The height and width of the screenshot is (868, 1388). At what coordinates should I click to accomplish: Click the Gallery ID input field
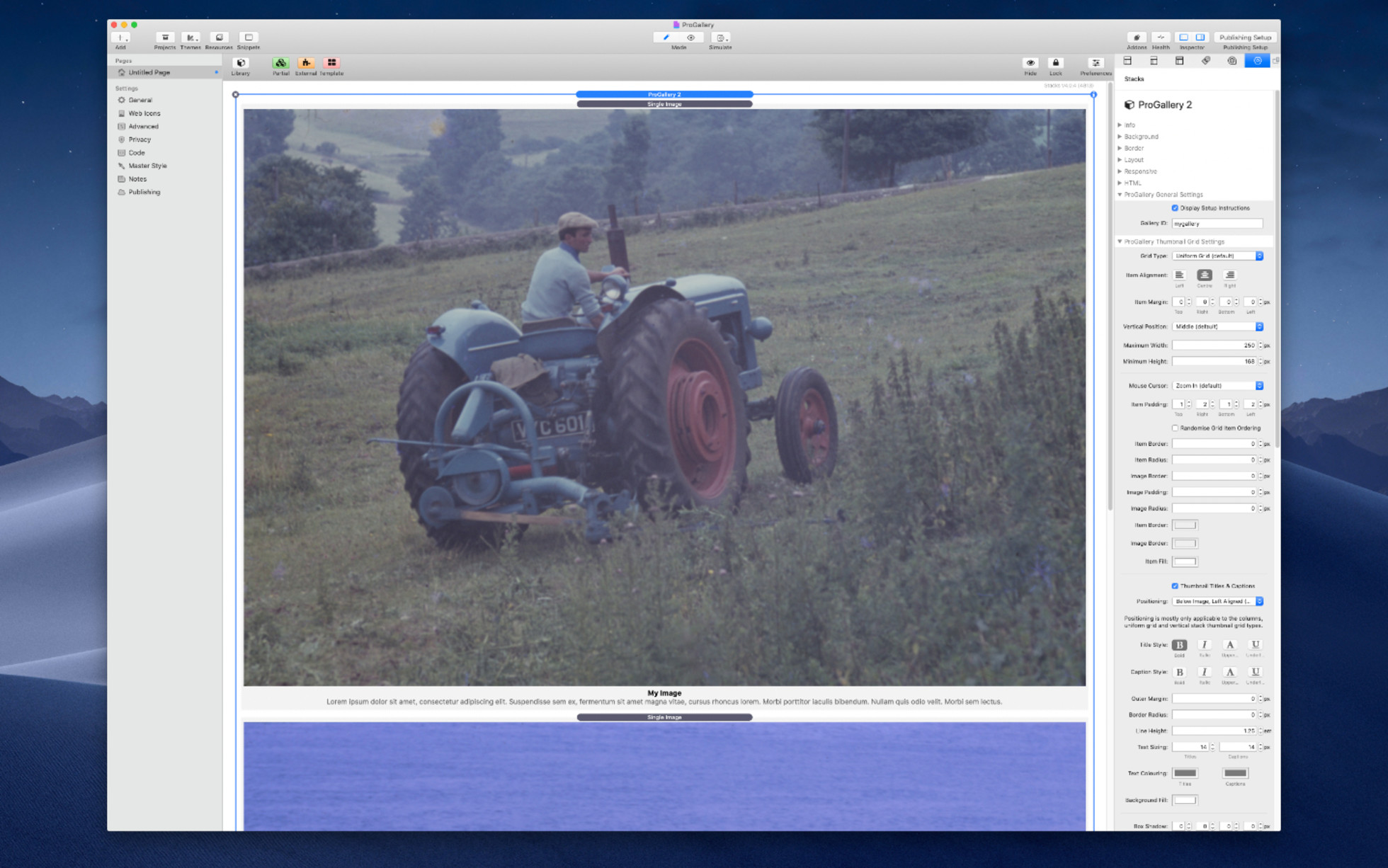[x=1217, y=224]
